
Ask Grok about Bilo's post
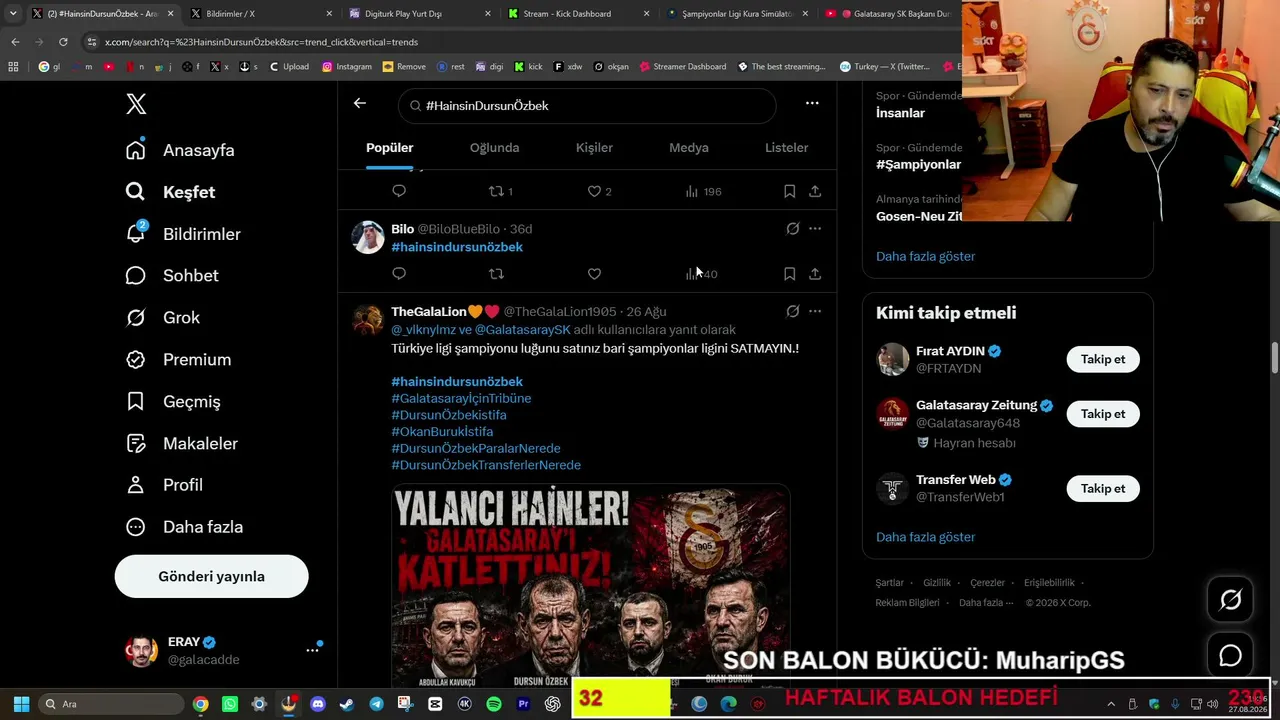[793, 229]
